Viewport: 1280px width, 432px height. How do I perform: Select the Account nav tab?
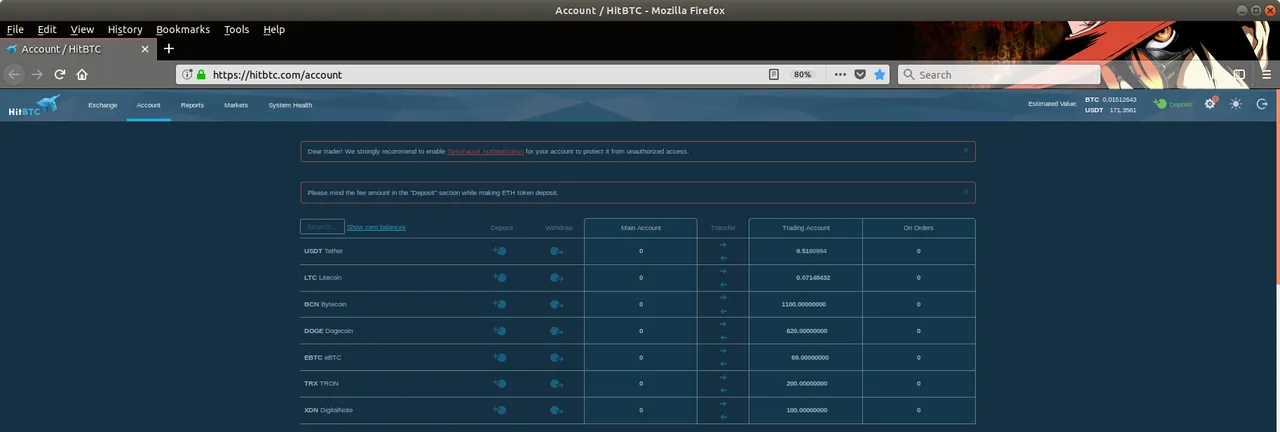coord(148,105)
